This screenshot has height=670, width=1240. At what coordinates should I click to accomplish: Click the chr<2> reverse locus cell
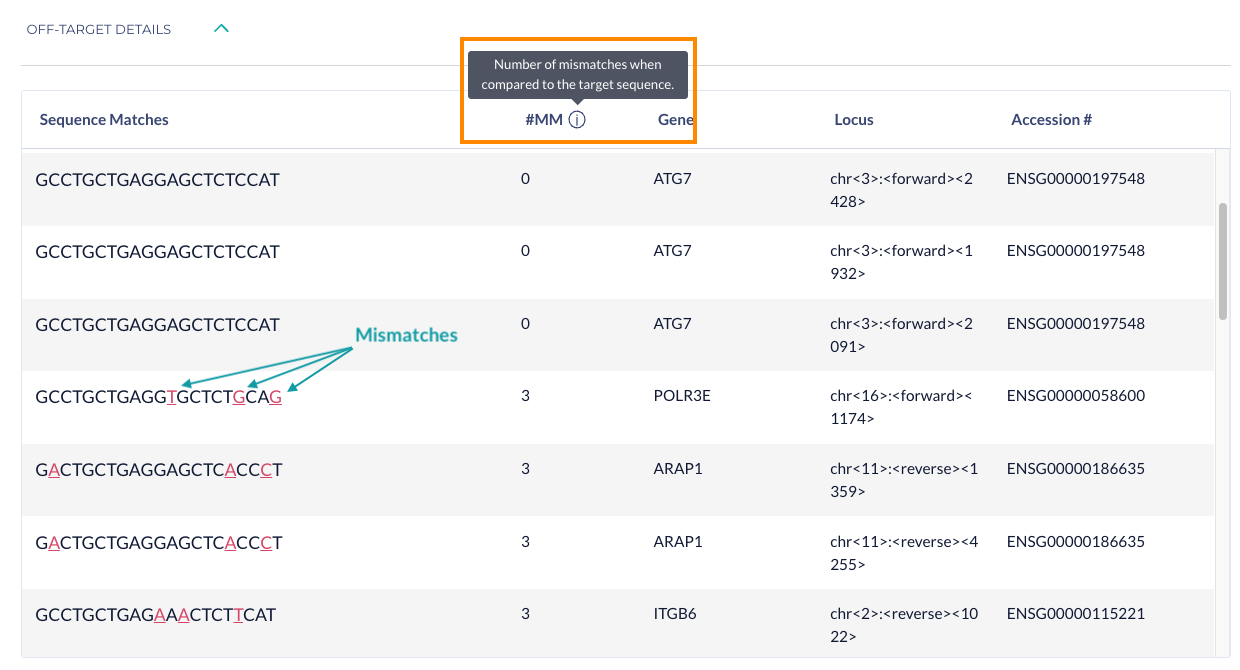894,625
